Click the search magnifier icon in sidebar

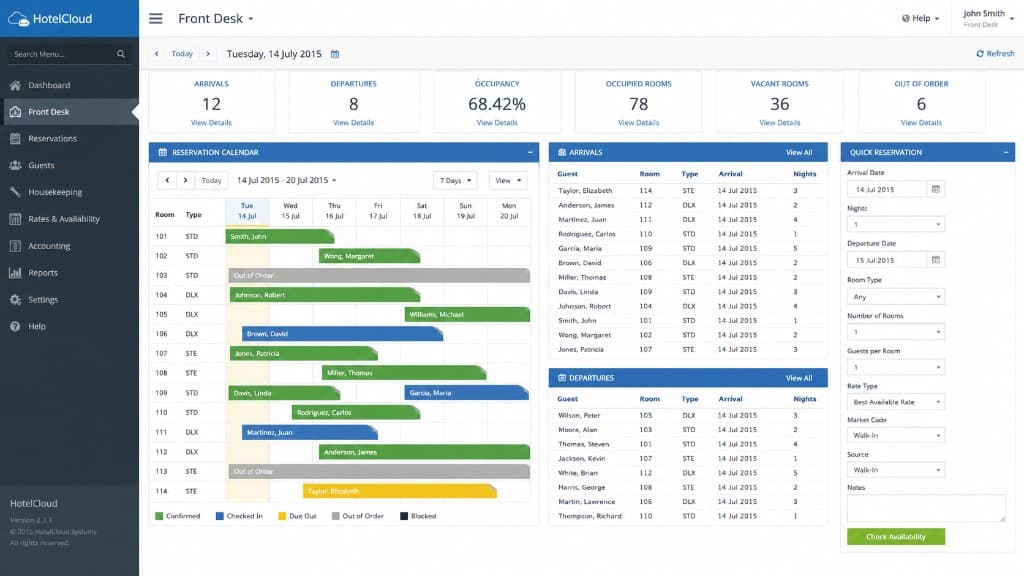[121, 54]
